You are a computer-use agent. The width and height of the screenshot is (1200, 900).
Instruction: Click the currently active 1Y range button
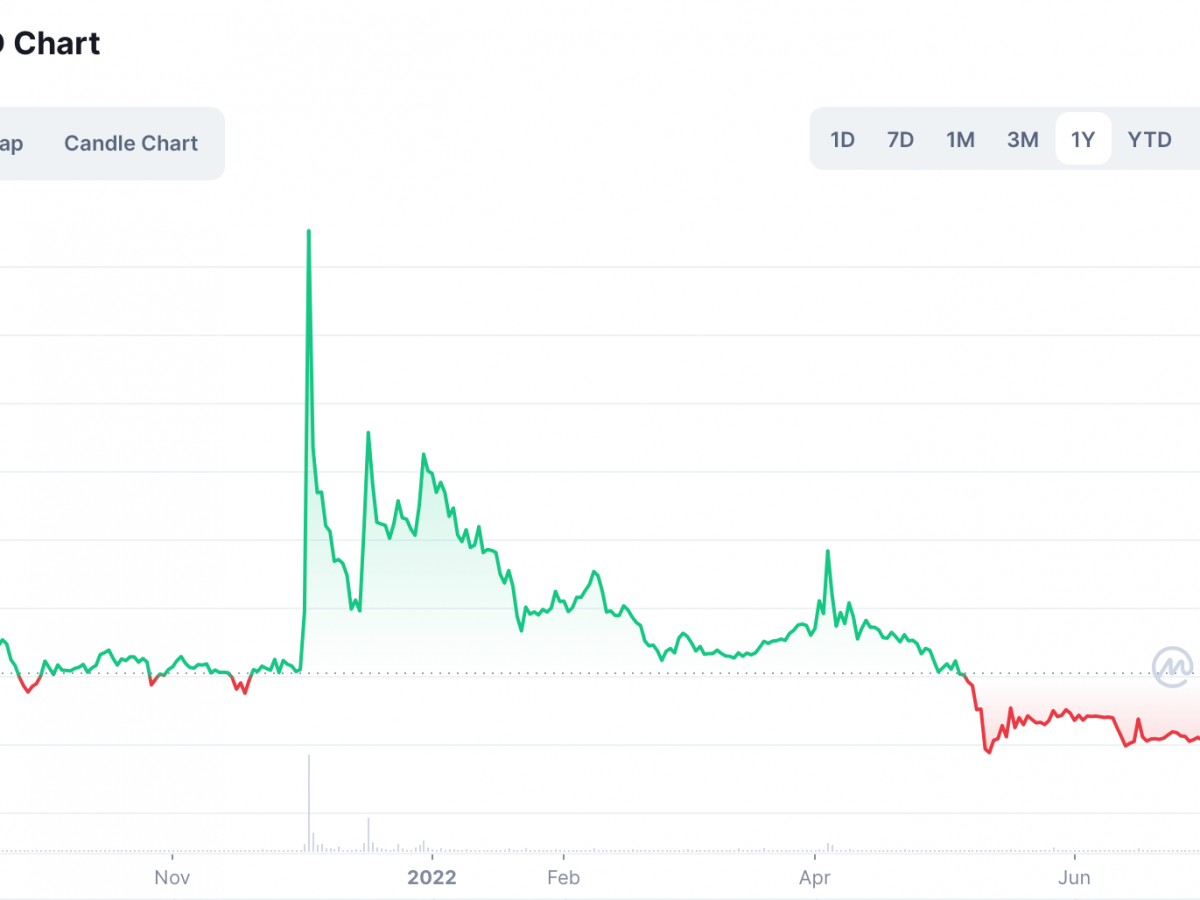coord(1083,140)
